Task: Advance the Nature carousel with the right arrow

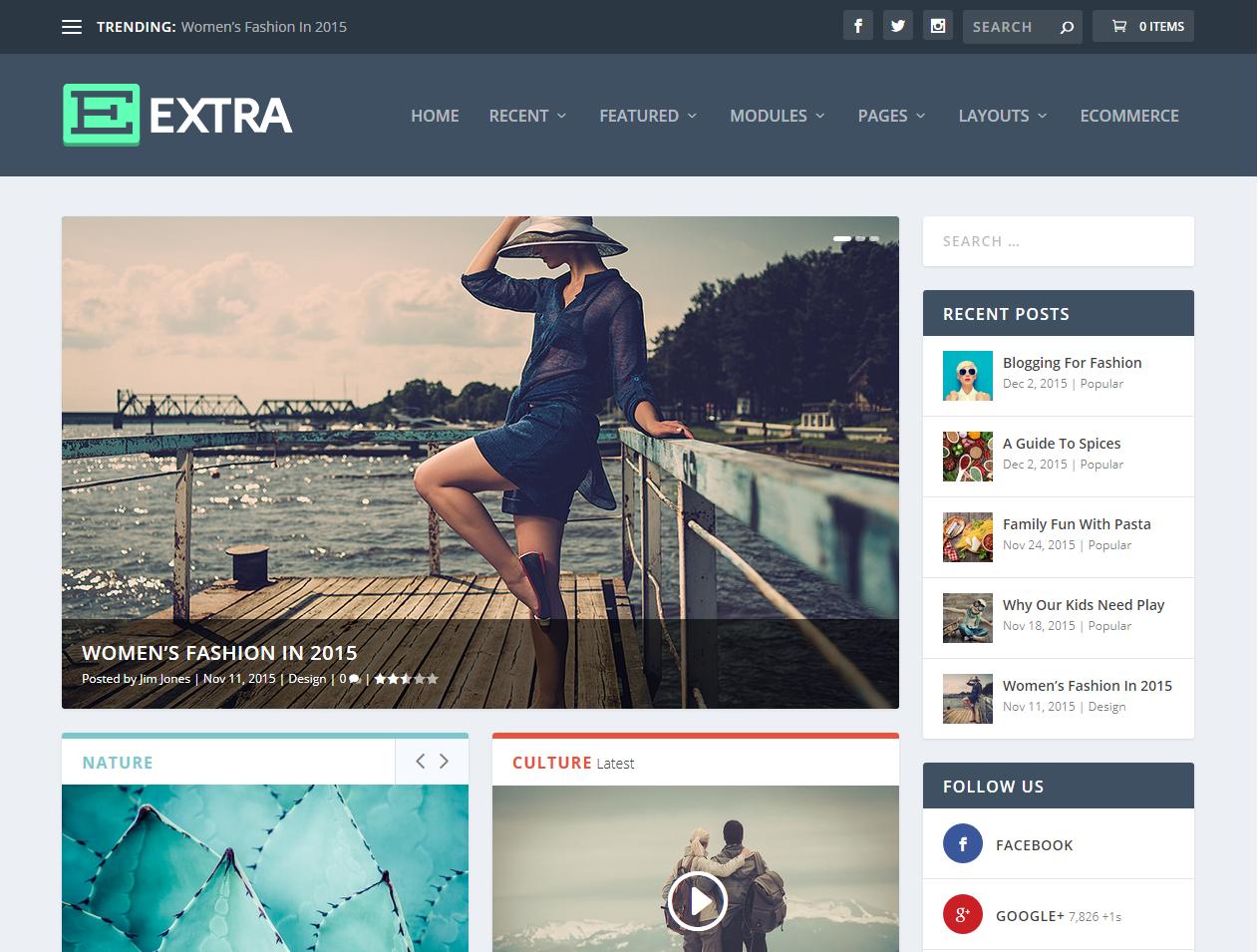Action: pyautogui.click(x=445, y=761)
